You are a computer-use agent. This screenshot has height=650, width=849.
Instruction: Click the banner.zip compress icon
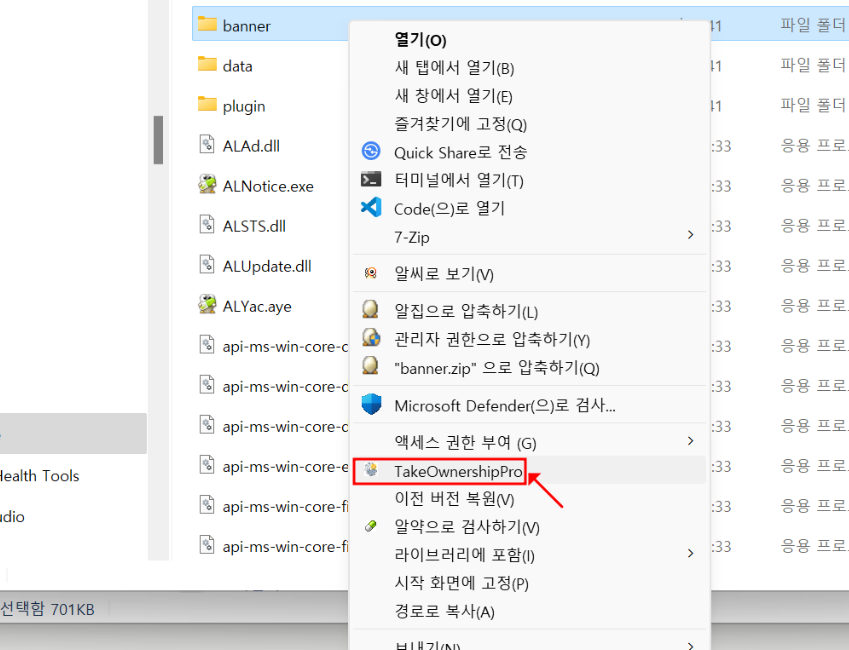370,366
